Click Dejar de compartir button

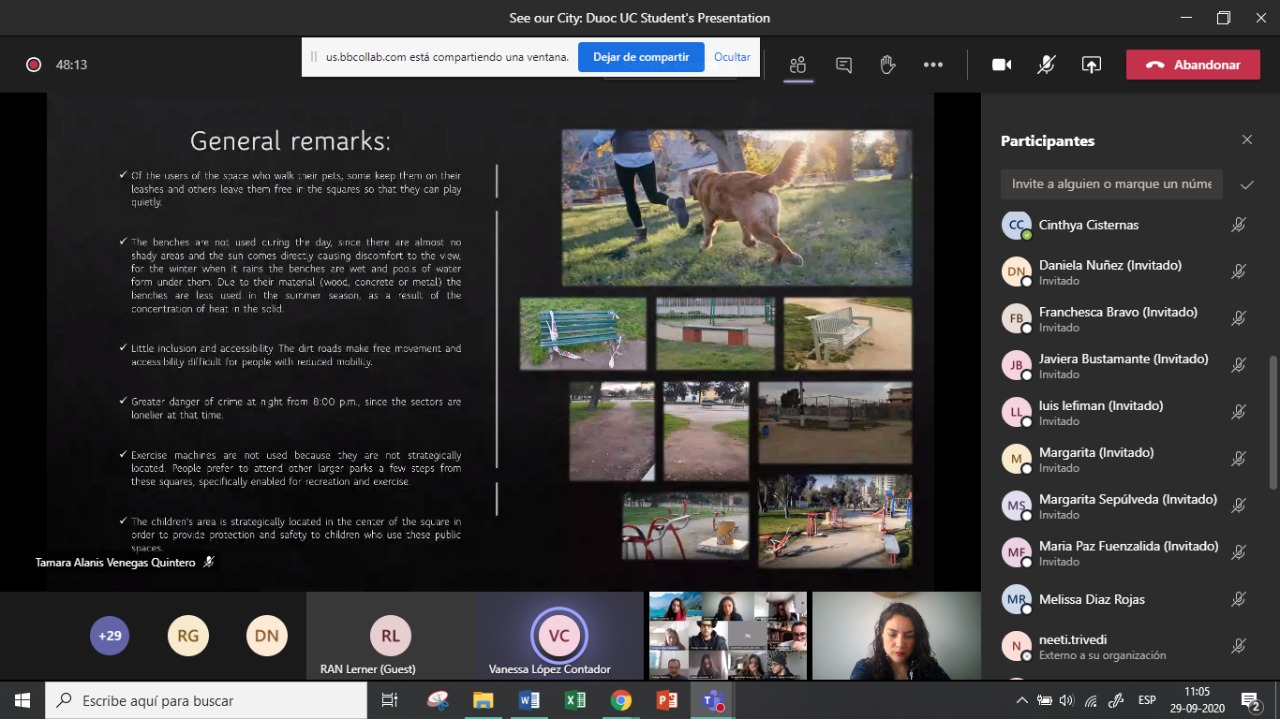tap(641, 57)
